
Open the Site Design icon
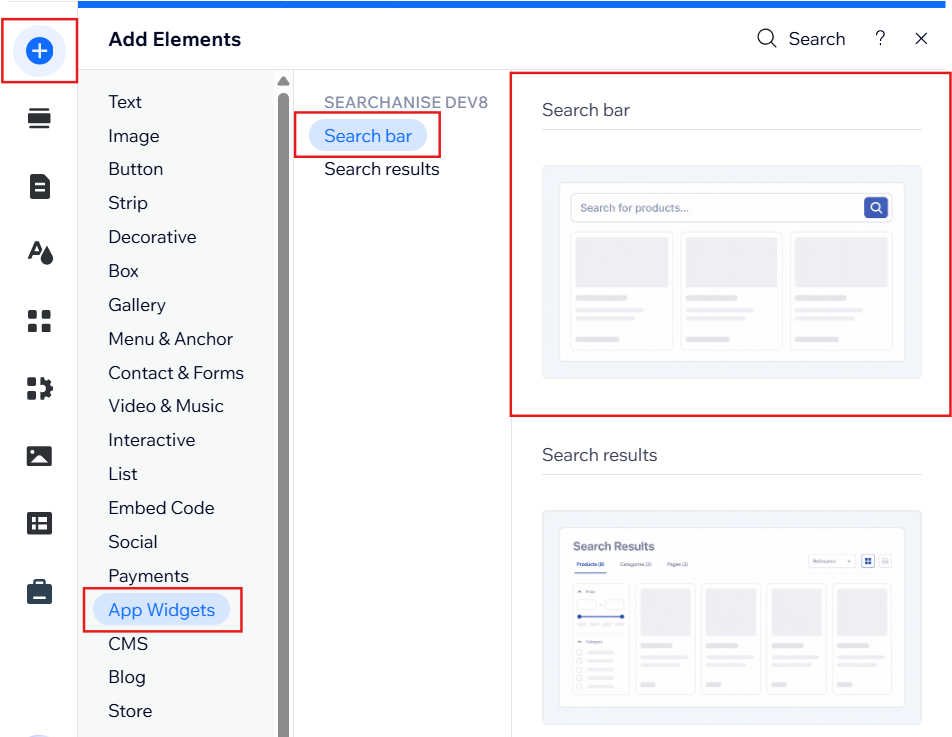(40, 253)
